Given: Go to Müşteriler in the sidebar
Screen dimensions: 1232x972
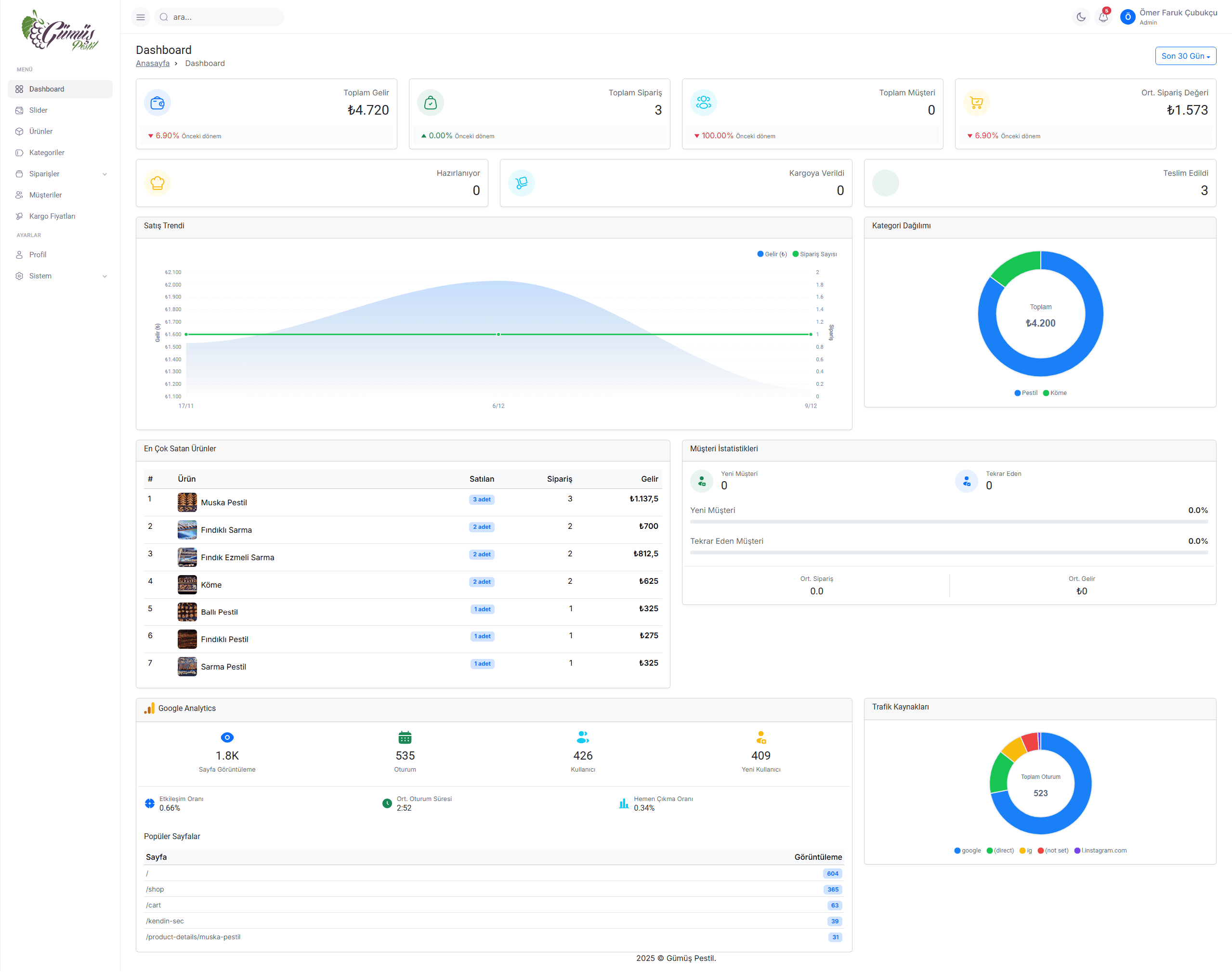Looking at the screenshot, I should [60, 195].
